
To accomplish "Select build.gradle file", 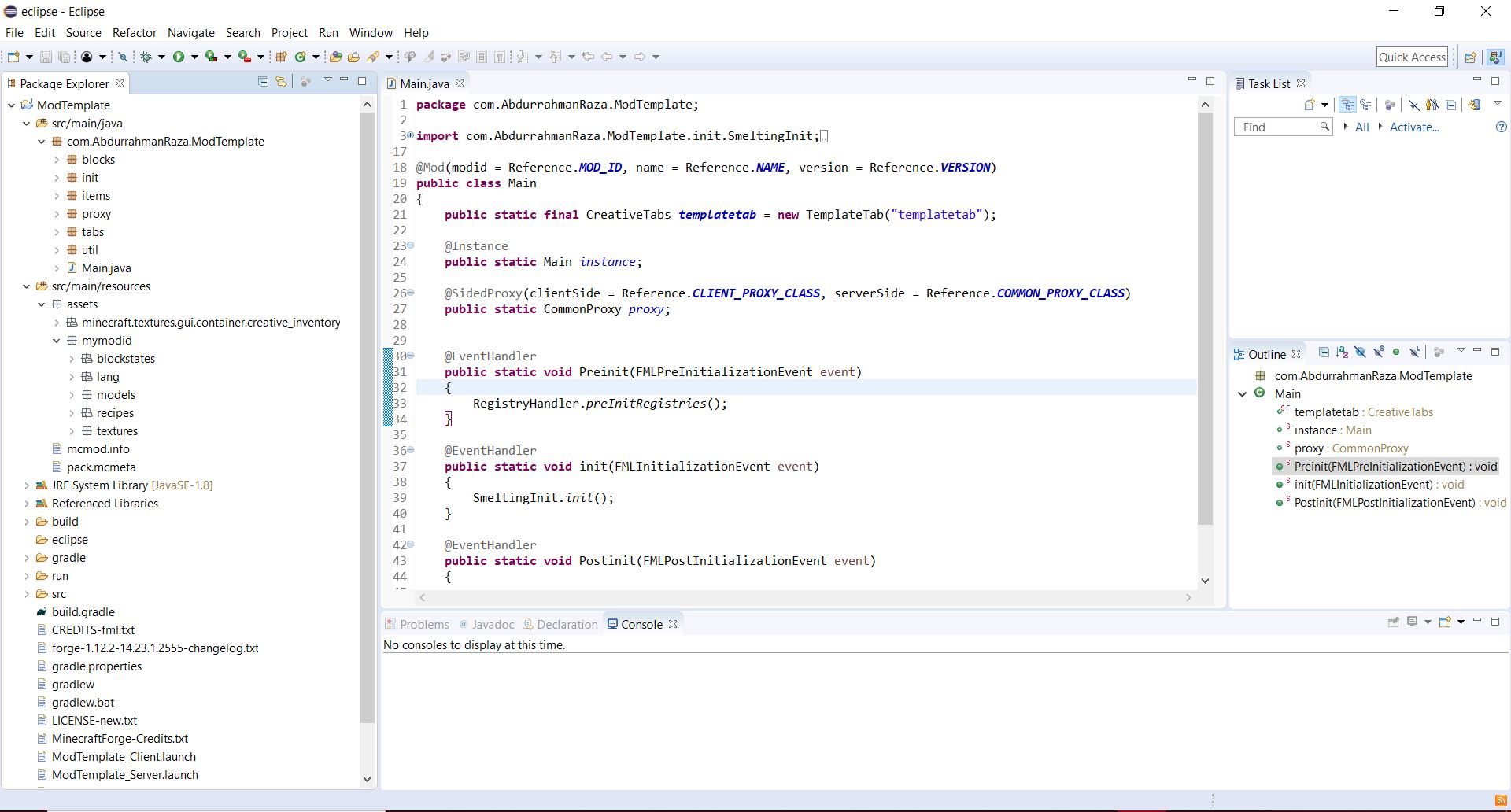I will point(83,612).
